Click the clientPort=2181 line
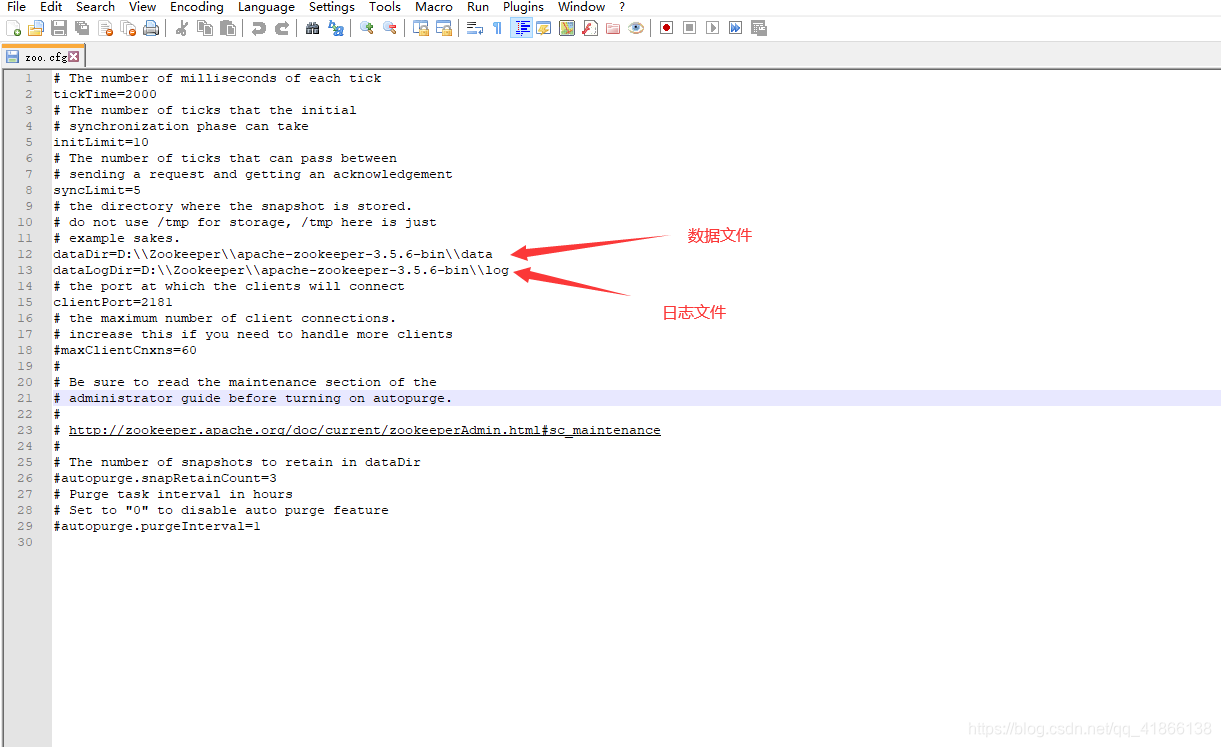The height and width of the screenshot is (747, 1221). [x=113, y=302]
